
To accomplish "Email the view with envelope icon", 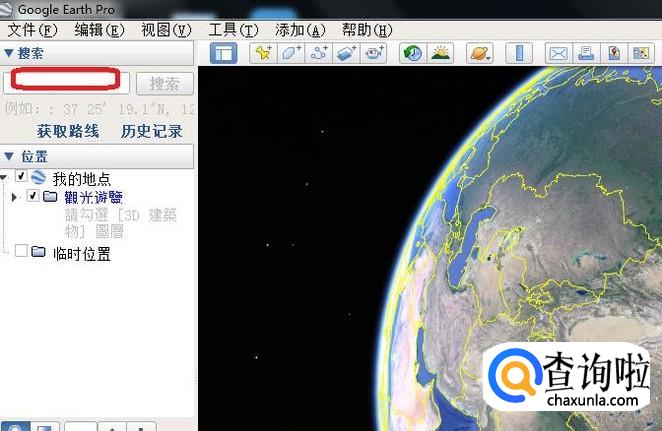I will 559,54.
